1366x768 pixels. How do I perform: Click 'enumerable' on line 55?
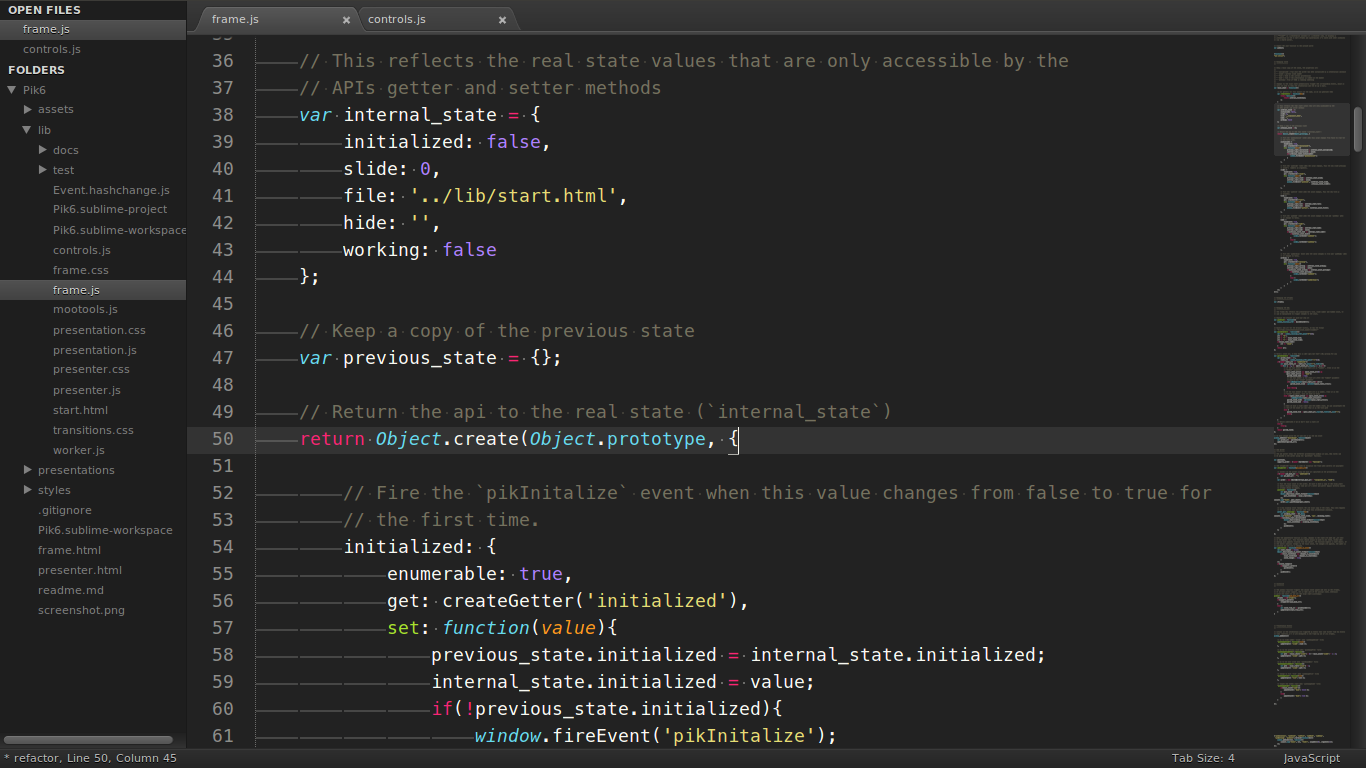tap(442, 574)
